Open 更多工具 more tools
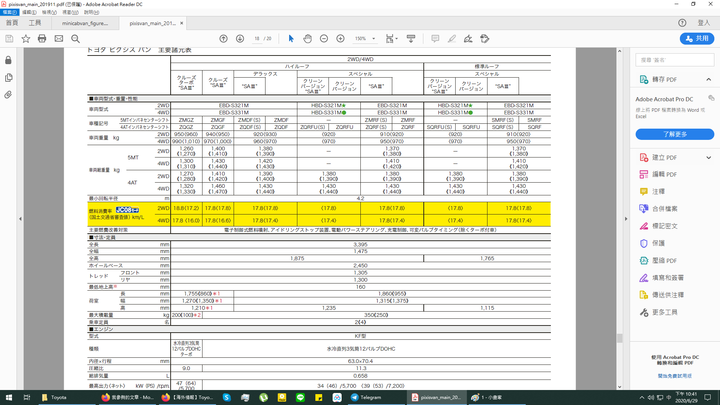 658,312
